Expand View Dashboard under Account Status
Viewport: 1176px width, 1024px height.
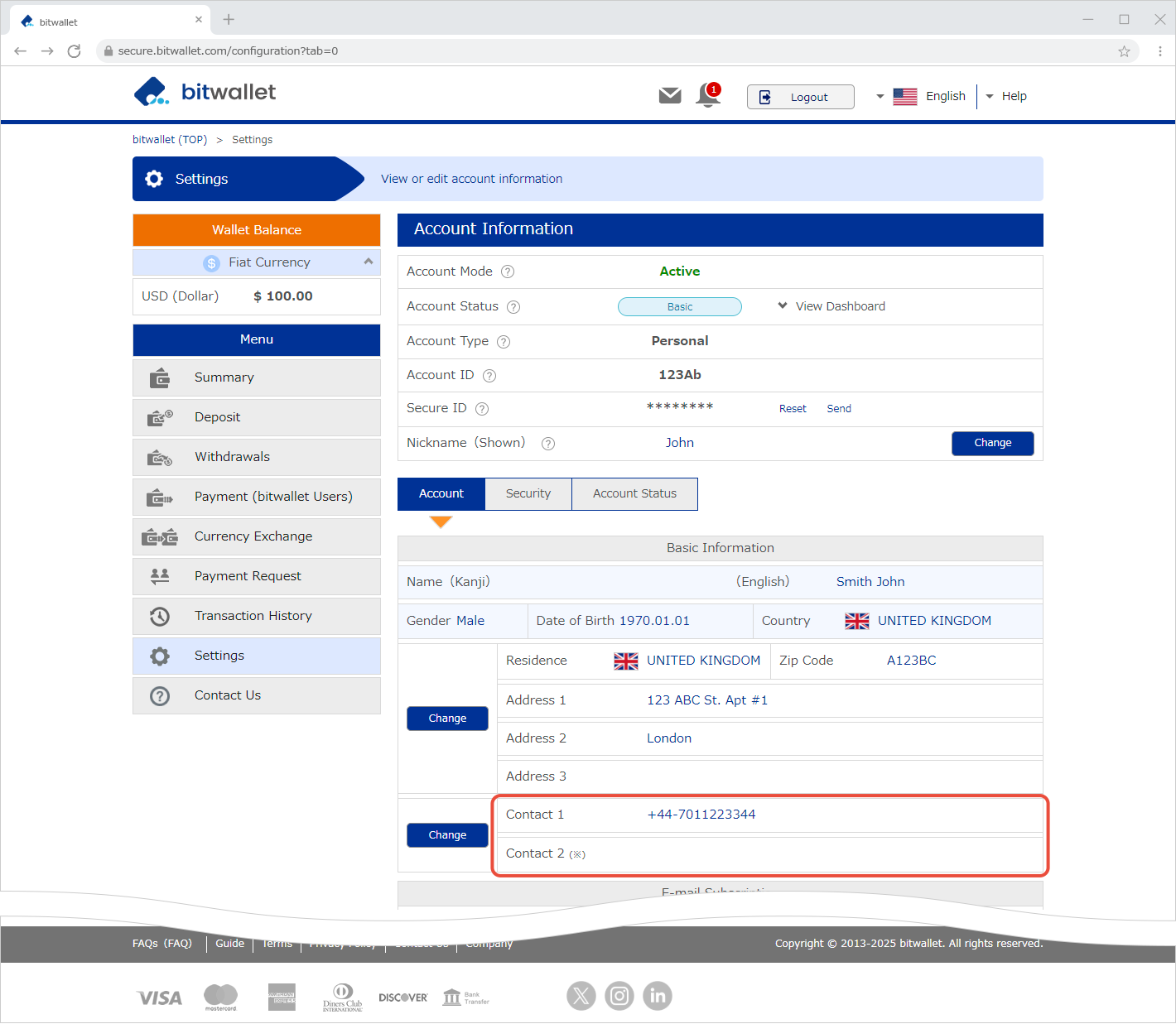pyautogui.click(x=831, y=306)
